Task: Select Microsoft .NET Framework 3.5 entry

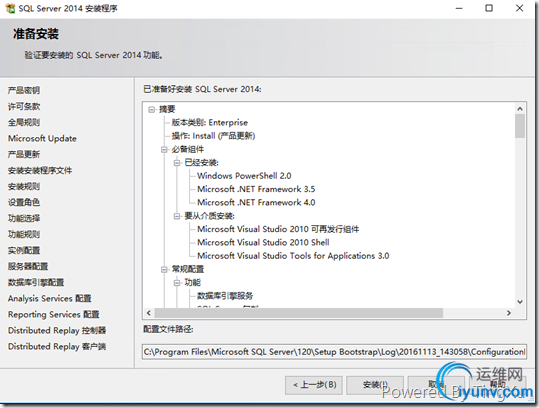Action: pyautogui.click(x=256, y=189)
